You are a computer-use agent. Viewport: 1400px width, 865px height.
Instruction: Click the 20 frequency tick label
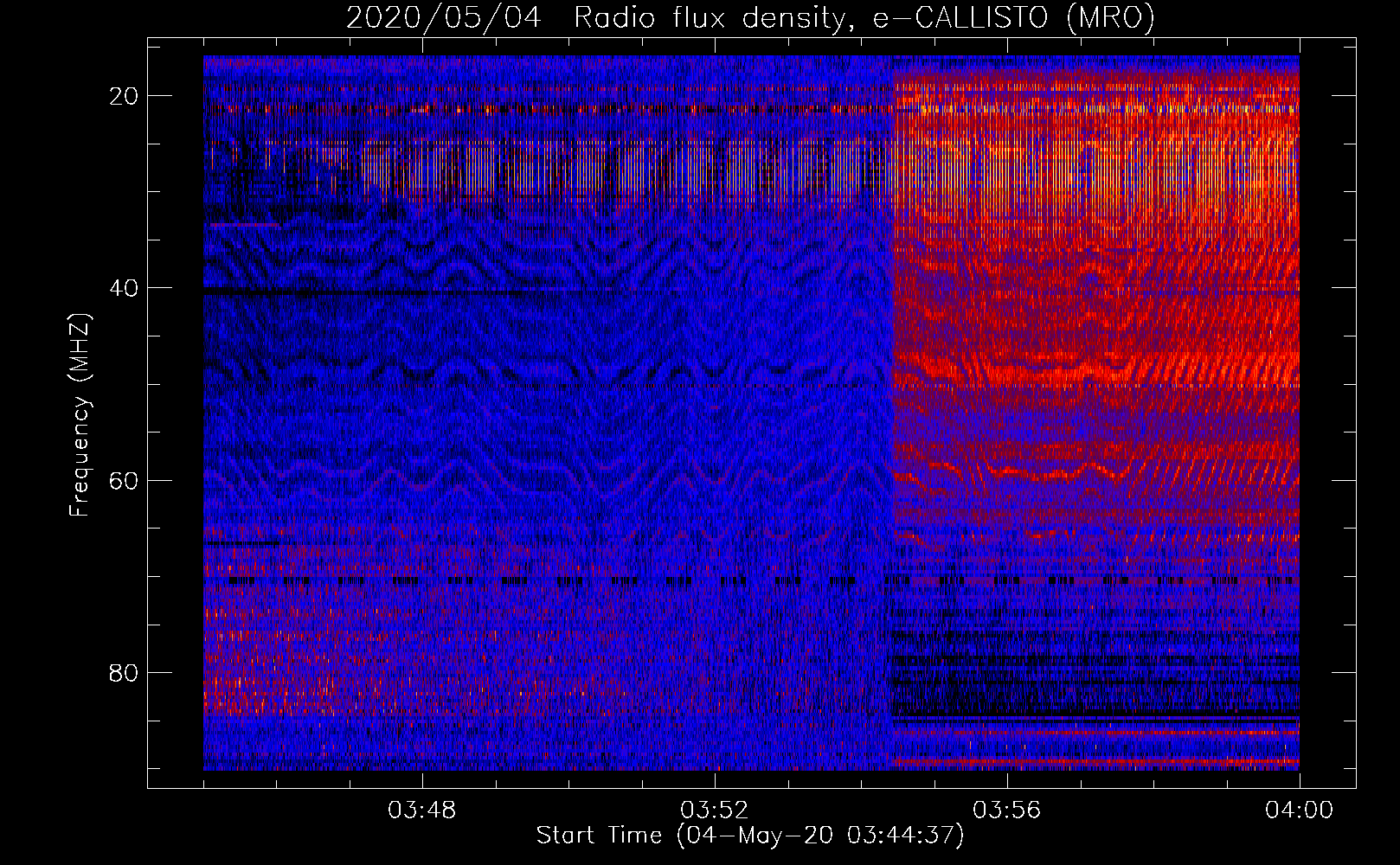pyautogui.click(x=125, y=96)
